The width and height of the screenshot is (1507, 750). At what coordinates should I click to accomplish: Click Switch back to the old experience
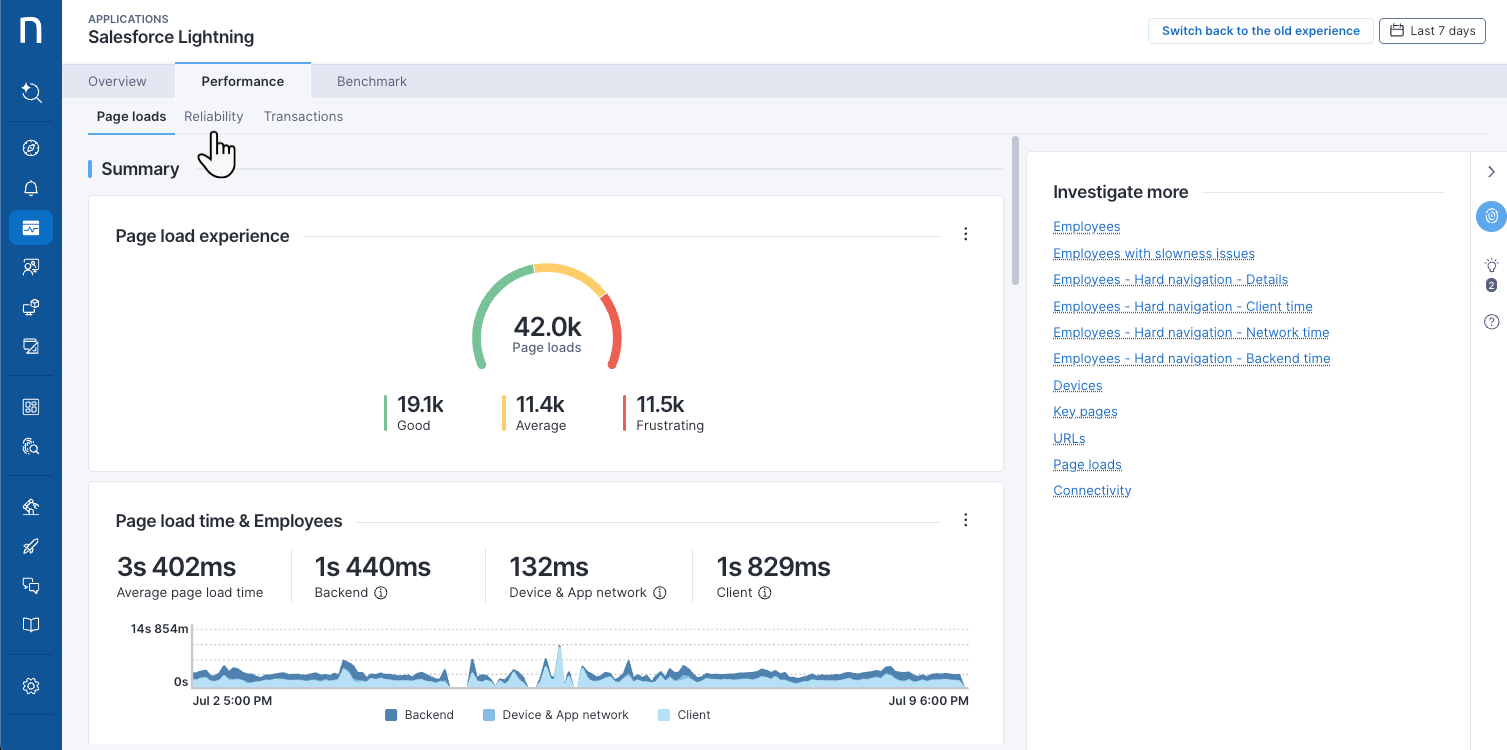point(1260,31)
